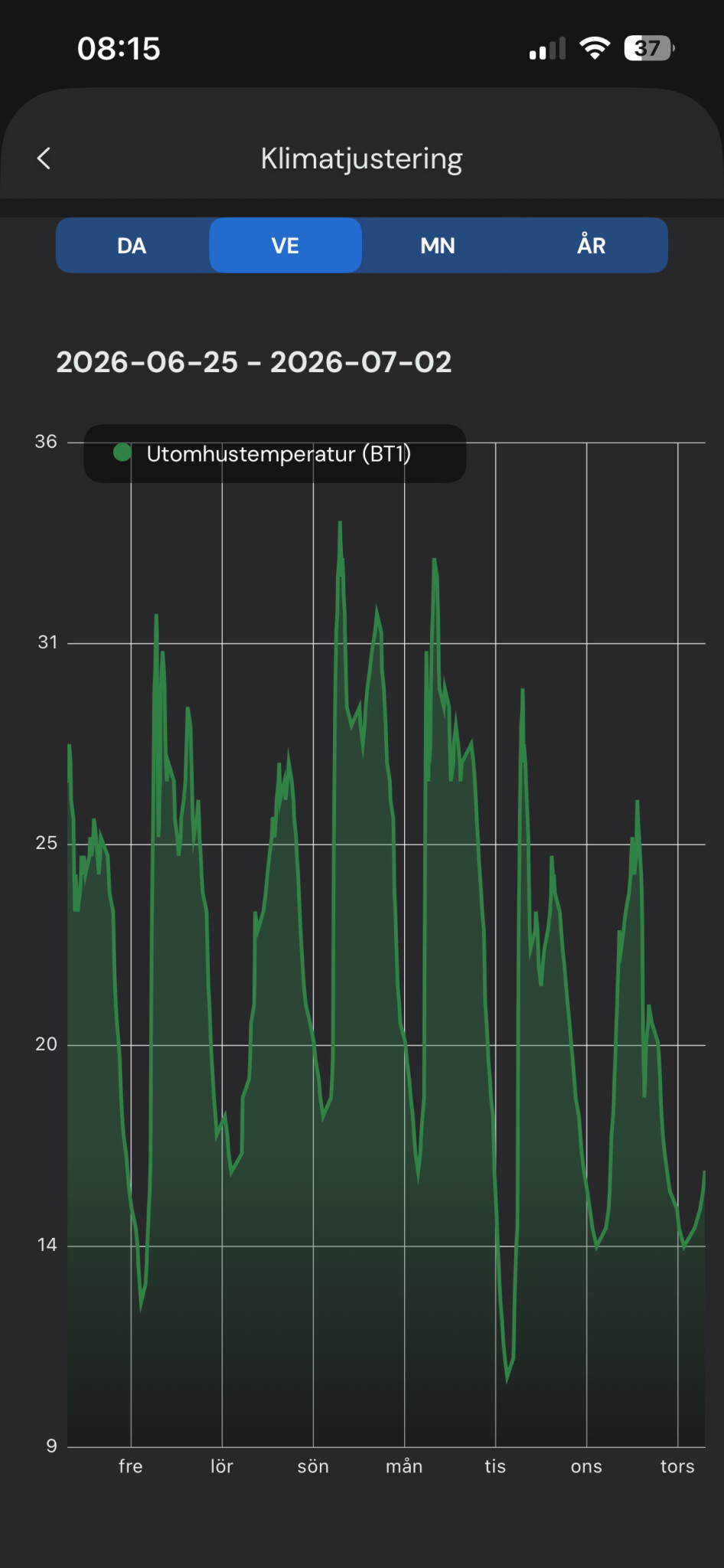Tap the tis low point on graph
This screenshot has width=724, height=1568.
pos(507,1379)
